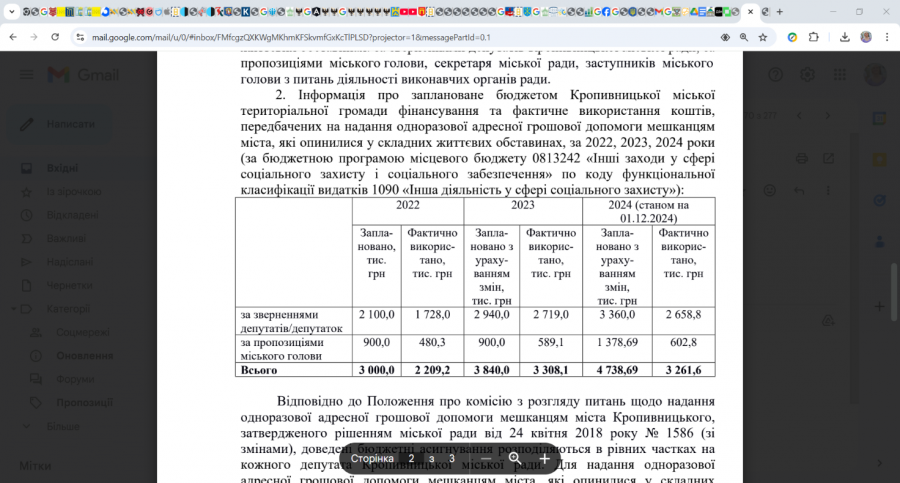The width and height of the screenshot is (900, 483).
Task: Open the Google apps grid
Action: [x=840, y=75]
